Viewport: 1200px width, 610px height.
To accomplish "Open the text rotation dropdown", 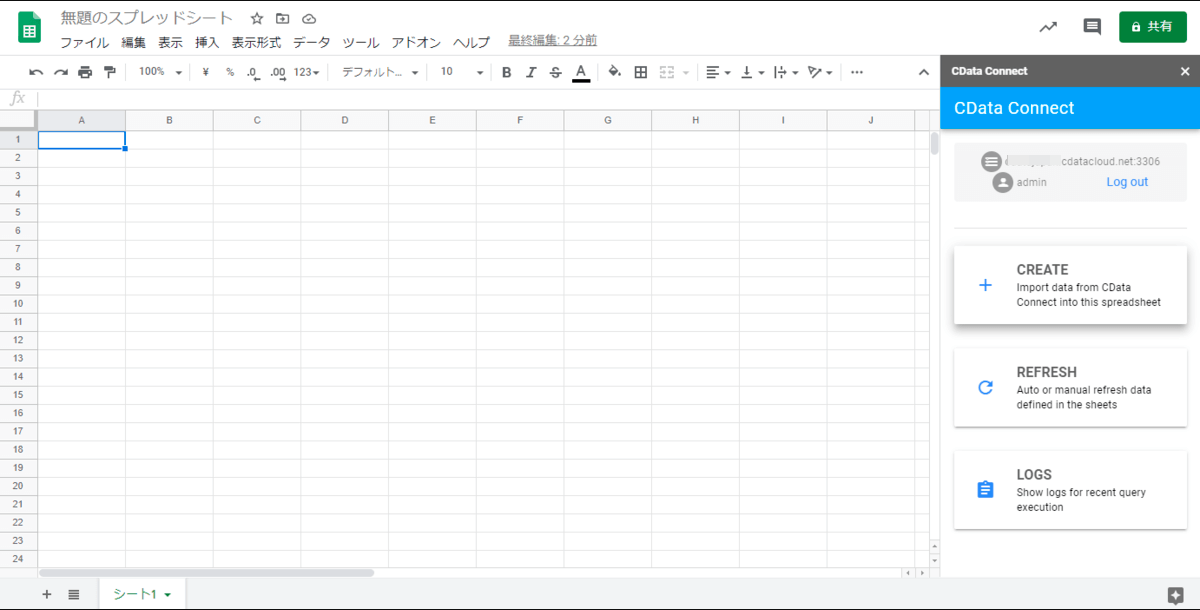I will [820, 72].
